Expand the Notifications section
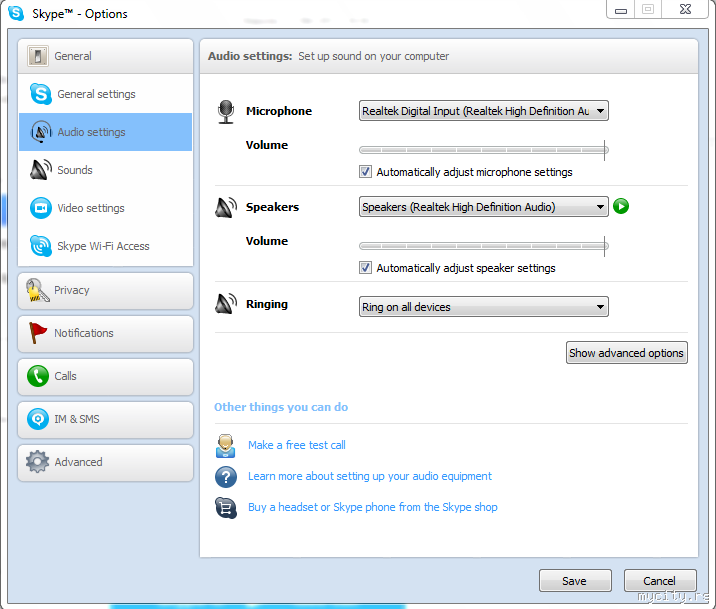This screenshot has height=609, width=716. 105,333
